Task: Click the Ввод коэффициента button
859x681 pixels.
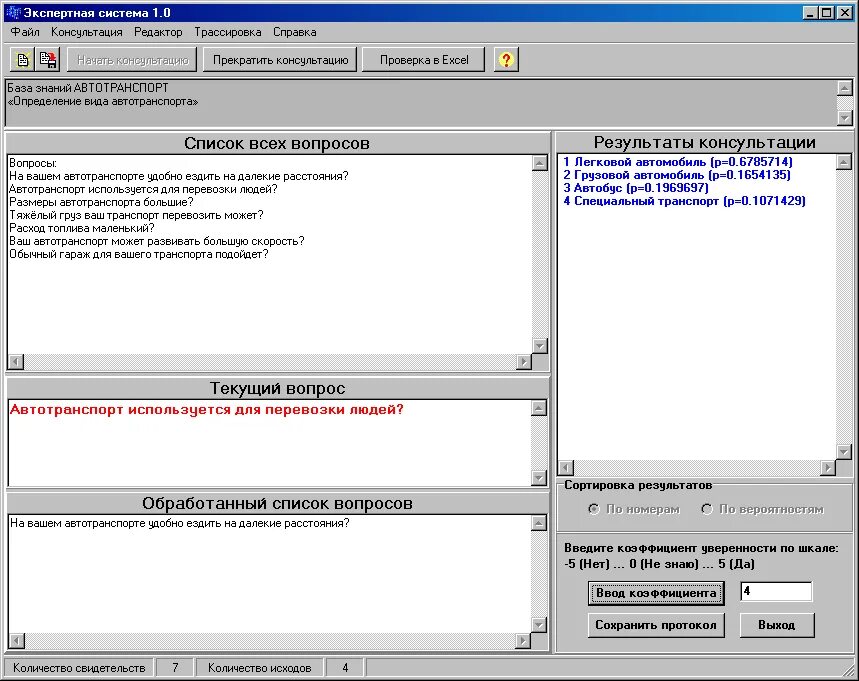Action: tap(656, 593)
